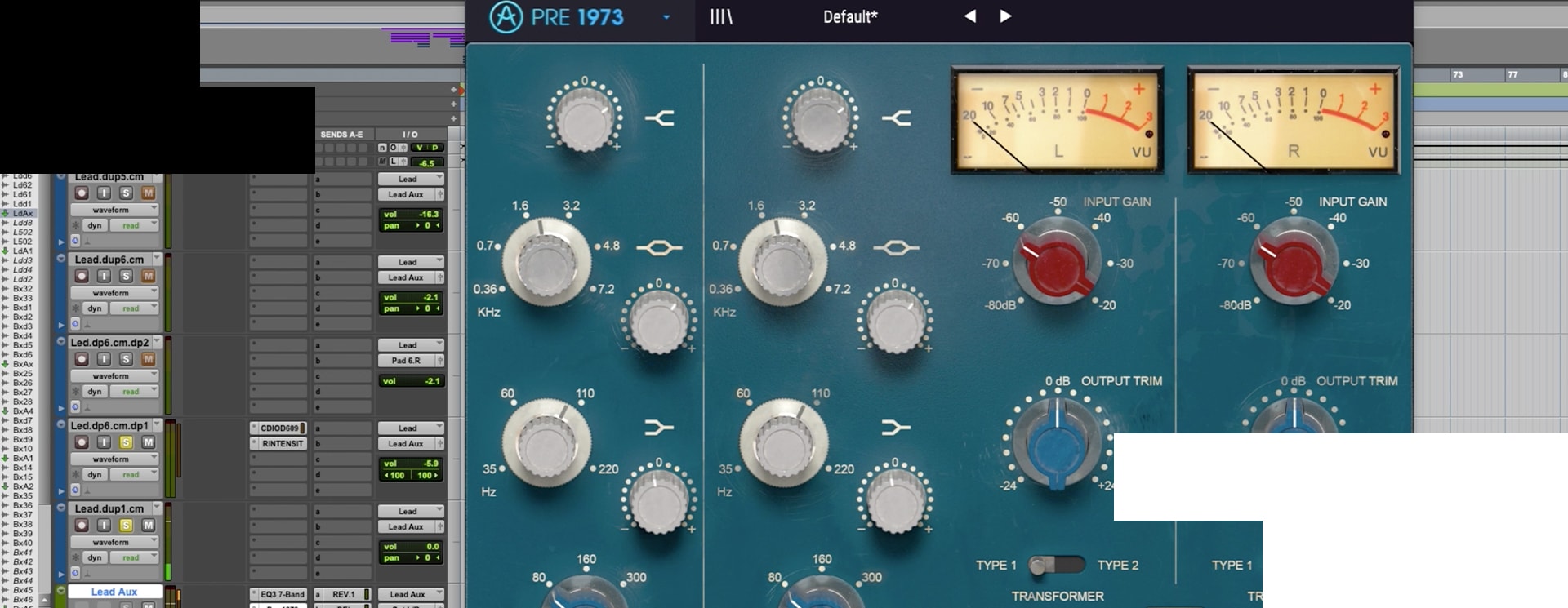This screenshot has width=1568, height=608.
Task: Click the I / O column header
Action: [x=410, y=135]
